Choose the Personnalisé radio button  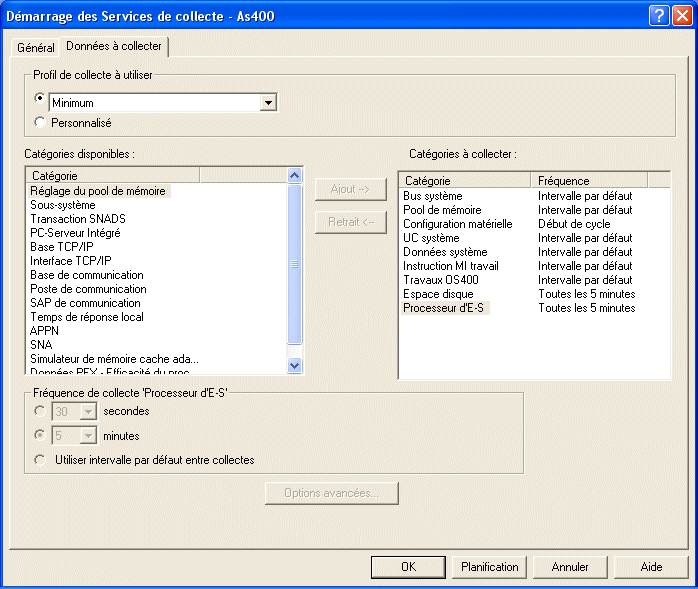[x=40, y=122]
